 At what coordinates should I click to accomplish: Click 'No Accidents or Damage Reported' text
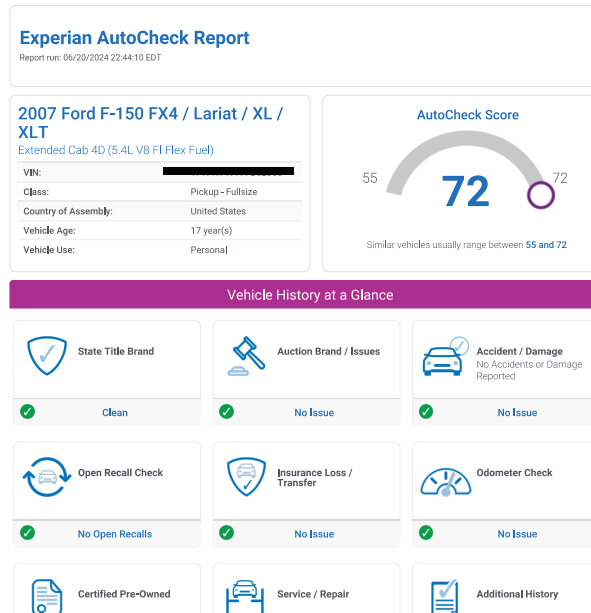click(x=529, y=370)
